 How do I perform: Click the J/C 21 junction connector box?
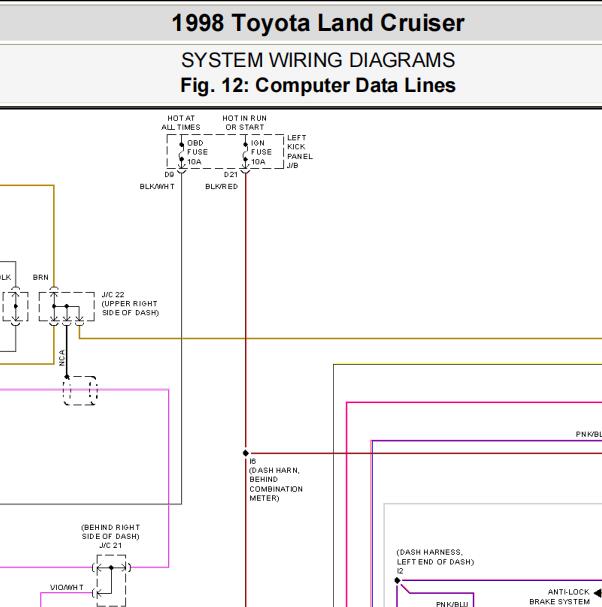pos(111,580)
